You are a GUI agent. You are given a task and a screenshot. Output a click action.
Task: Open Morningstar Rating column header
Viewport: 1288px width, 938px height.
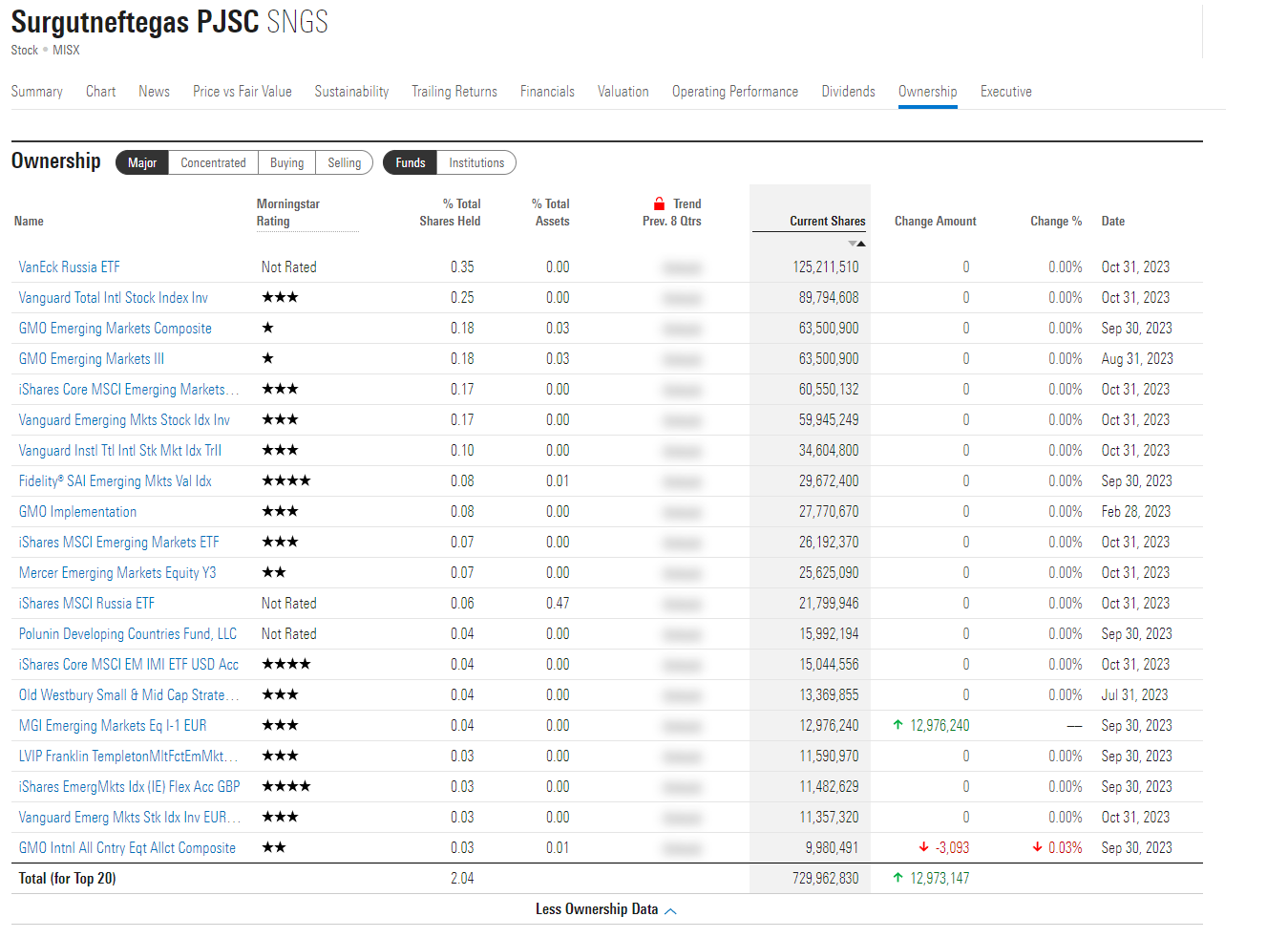point(287,212)
